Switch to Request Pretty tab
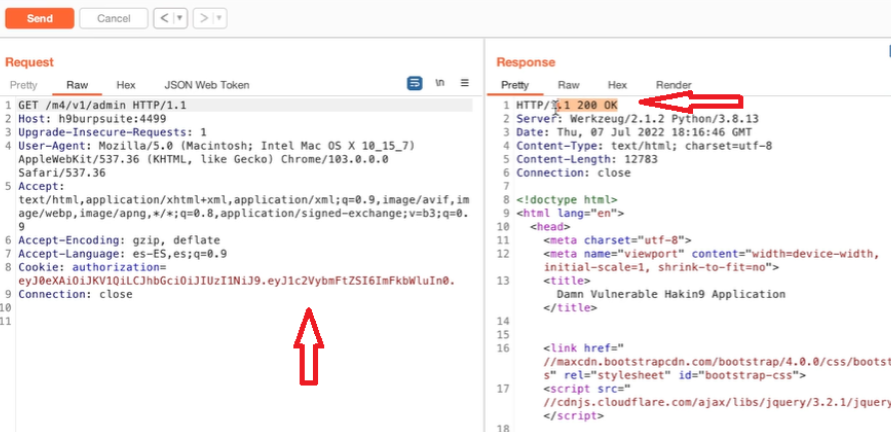The height and width of the screenshot is (432, 891). [23, 85]
